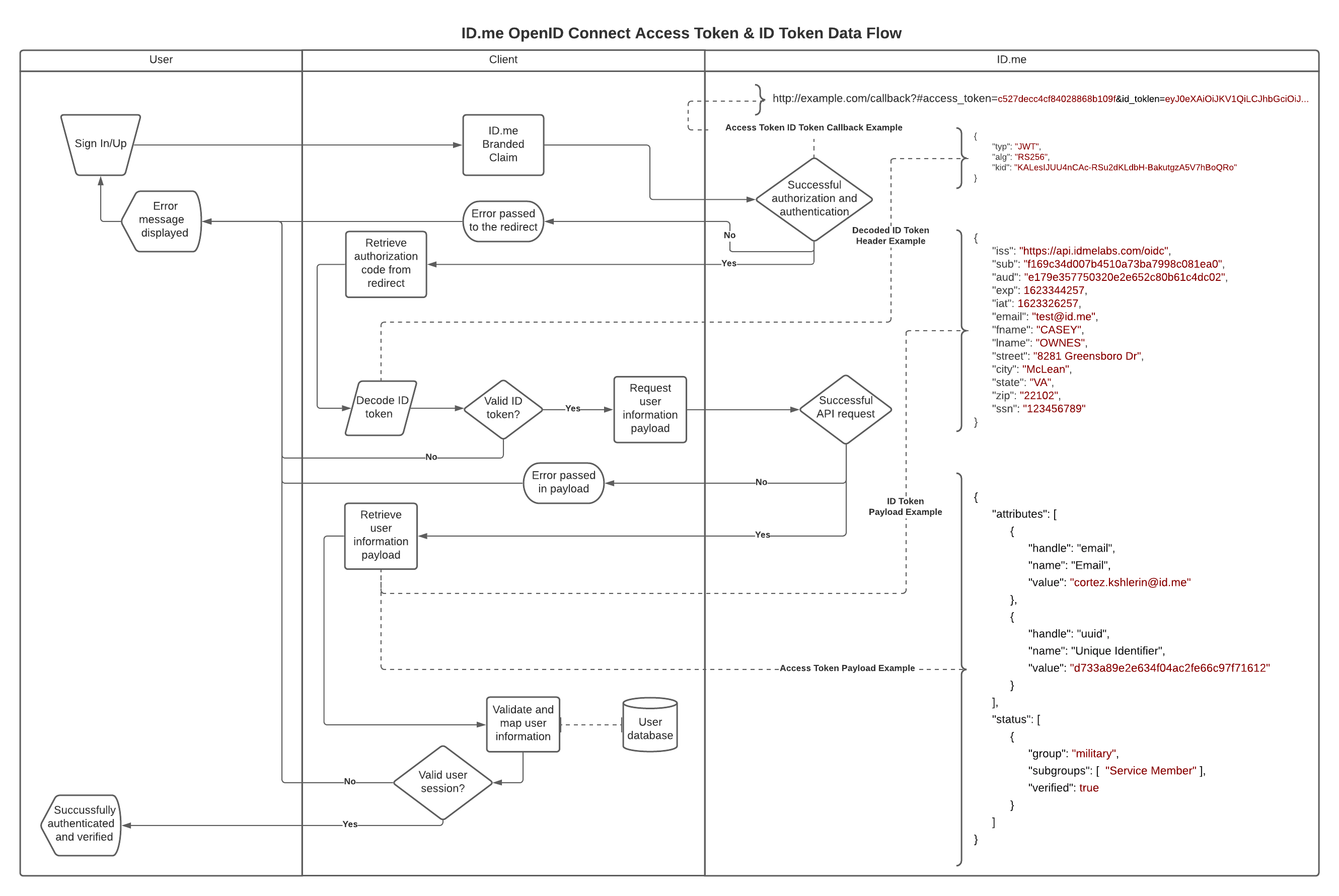Click the No label below Valid ID token?
This screenshot has width=1339, height=896.
pos(431,457)
